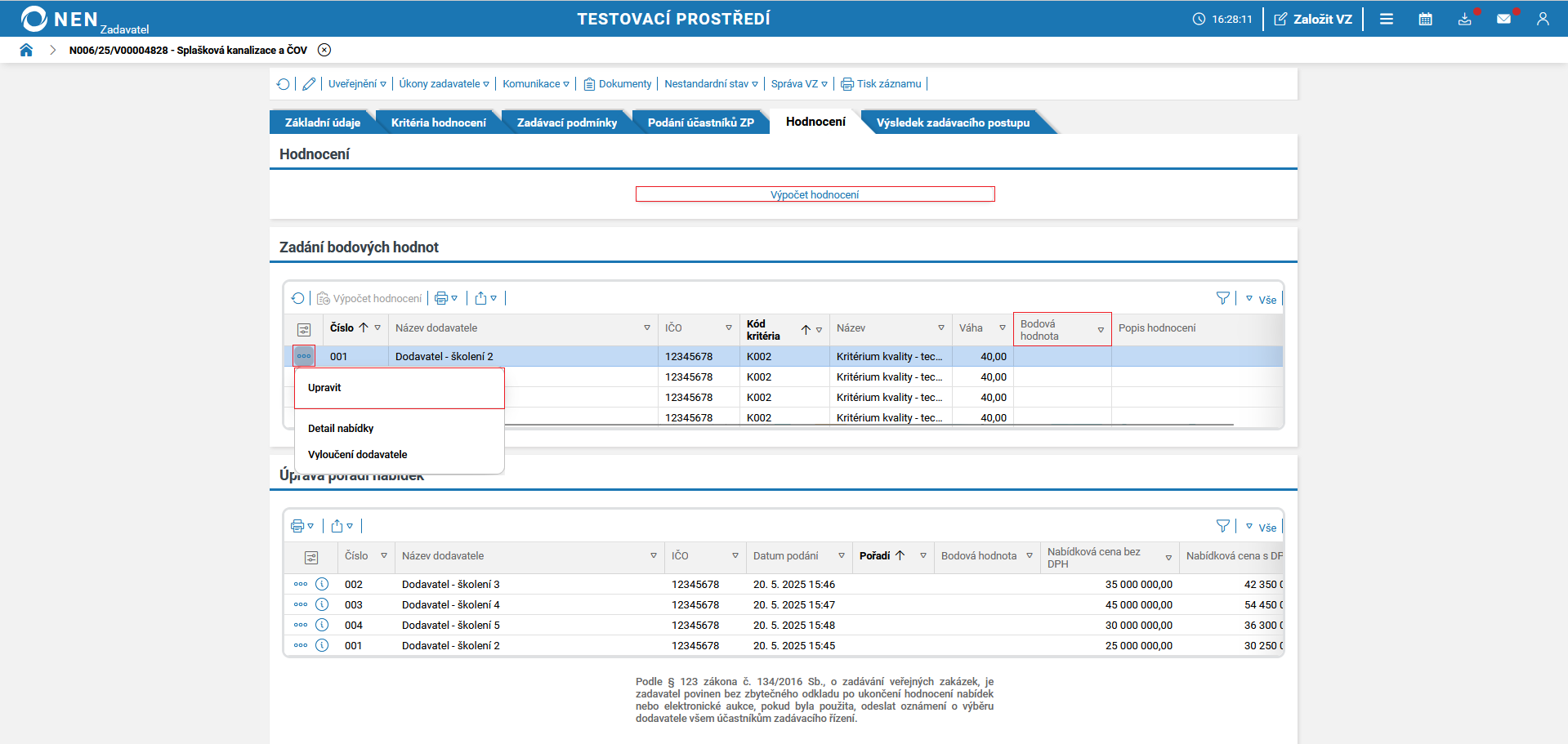The image size is (1568, 744).
Task: Click the download notifications icon
Action: click(x=1464, y=19)
